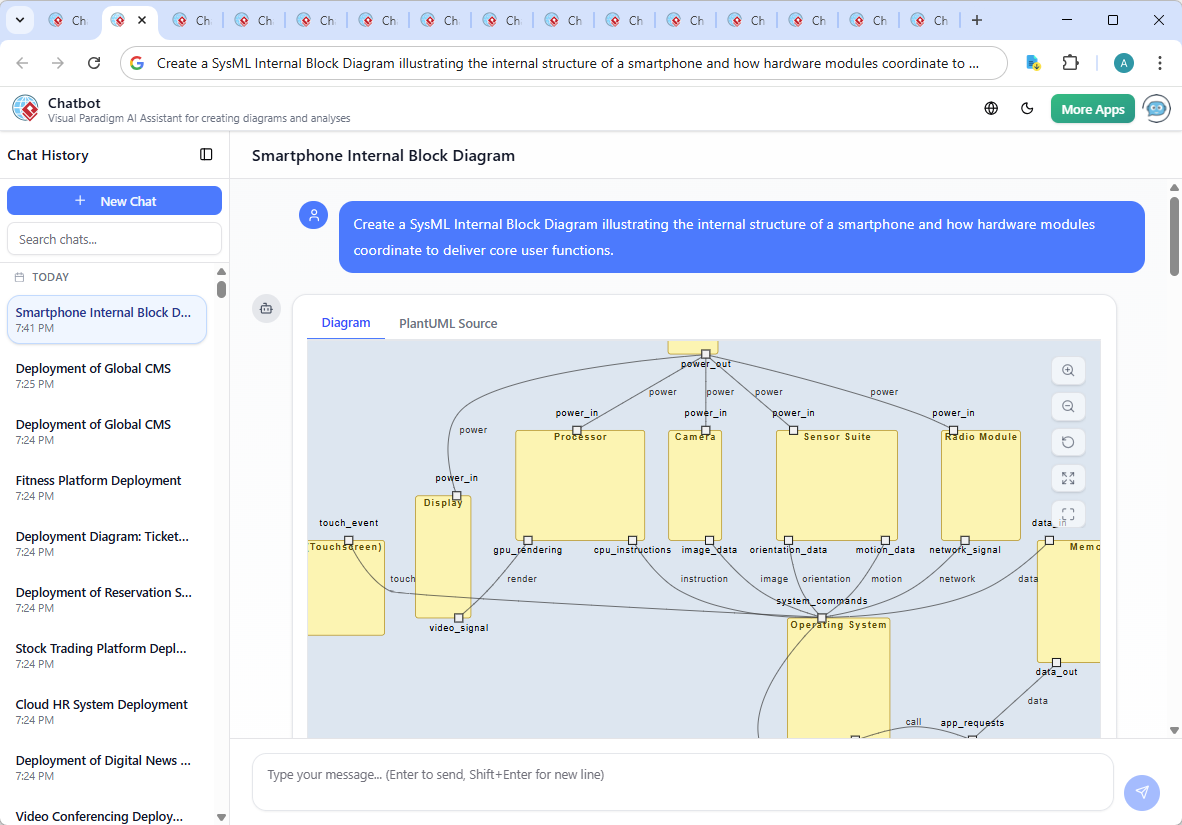The width and height of the screenshot is (1182, 825).
Task: Start a New Chat
Action: [x=114, y=200]
